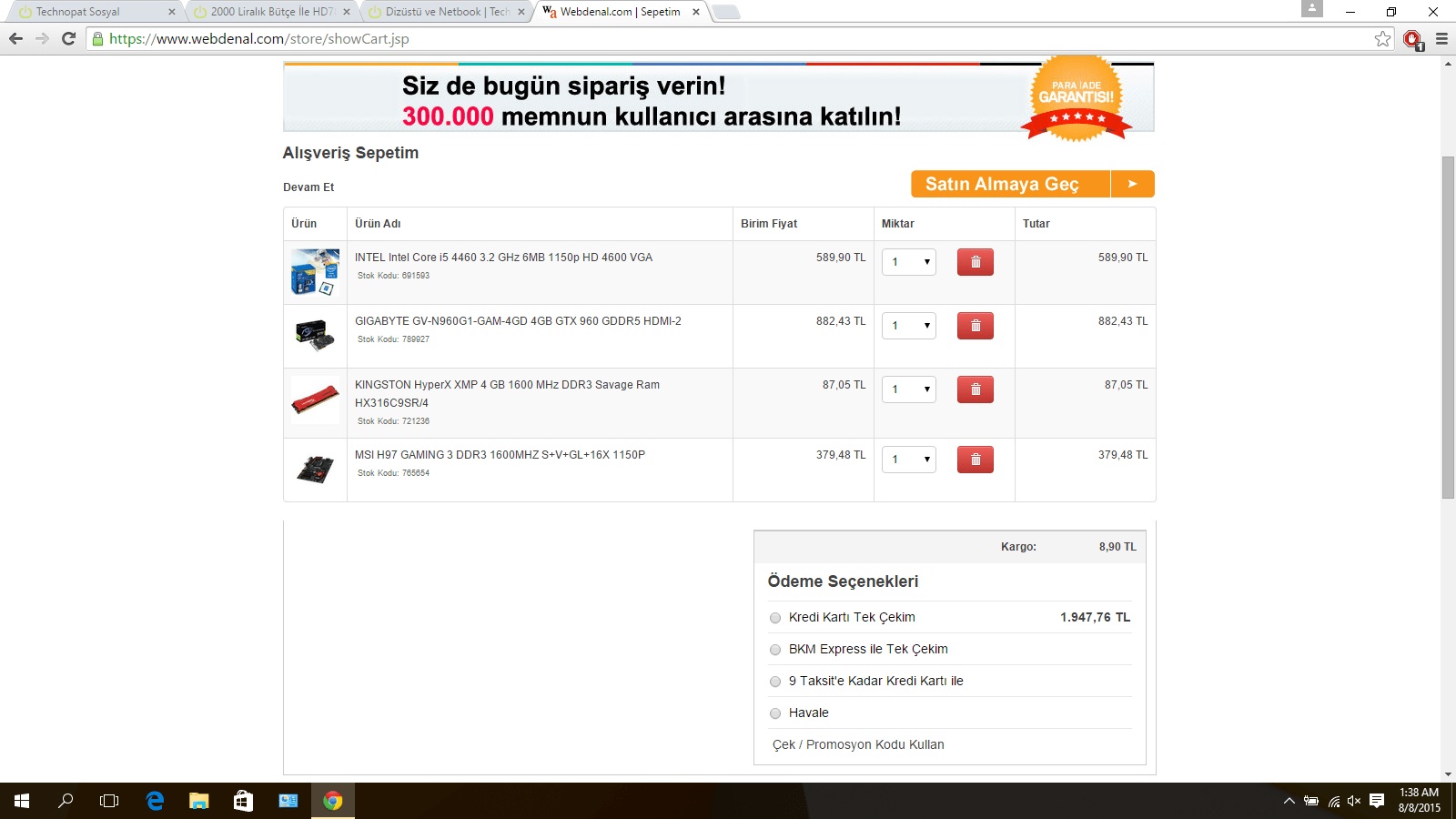
Task: Open Task View on the taskbar
Action: pyautogui.click(x=109, y=801)
